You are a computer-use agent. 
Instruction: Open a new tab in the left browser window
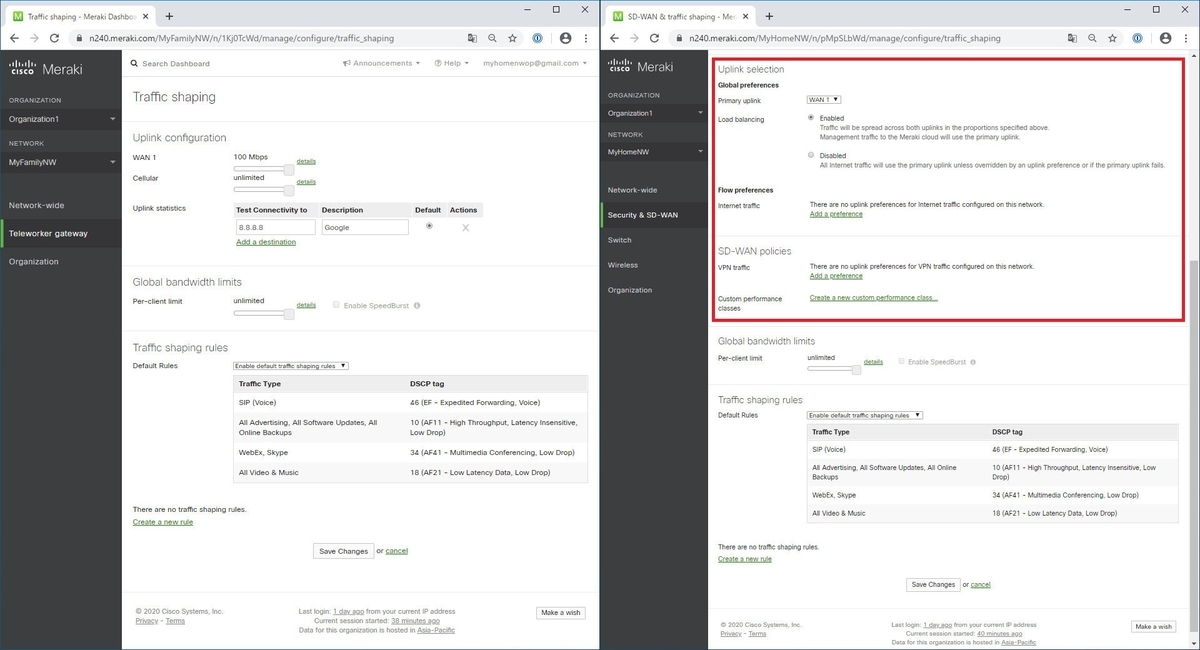click(168, 16)
